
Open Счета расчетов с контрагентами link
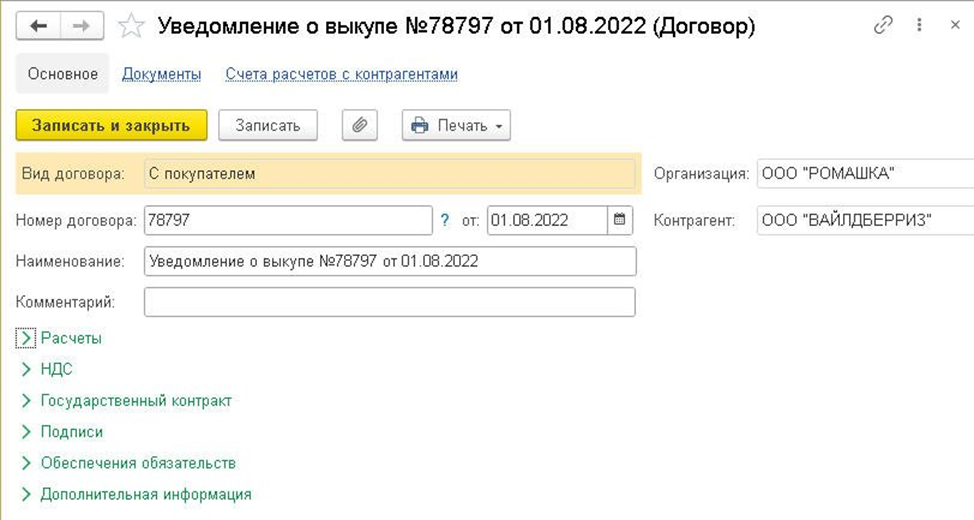342,74
